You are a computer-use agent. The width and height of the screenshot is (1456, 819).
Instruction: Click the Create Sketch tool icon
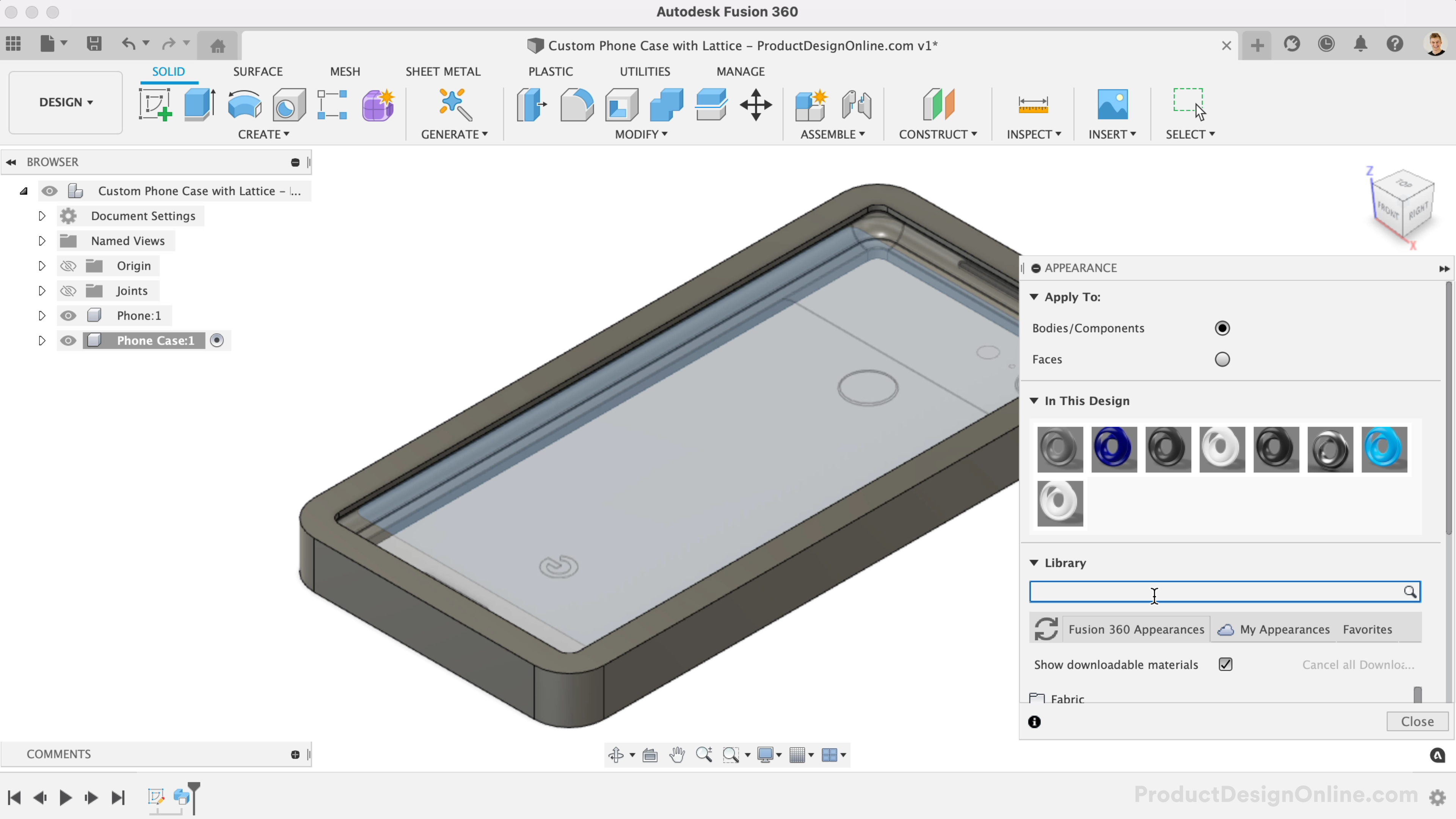[x=154, y=105]
